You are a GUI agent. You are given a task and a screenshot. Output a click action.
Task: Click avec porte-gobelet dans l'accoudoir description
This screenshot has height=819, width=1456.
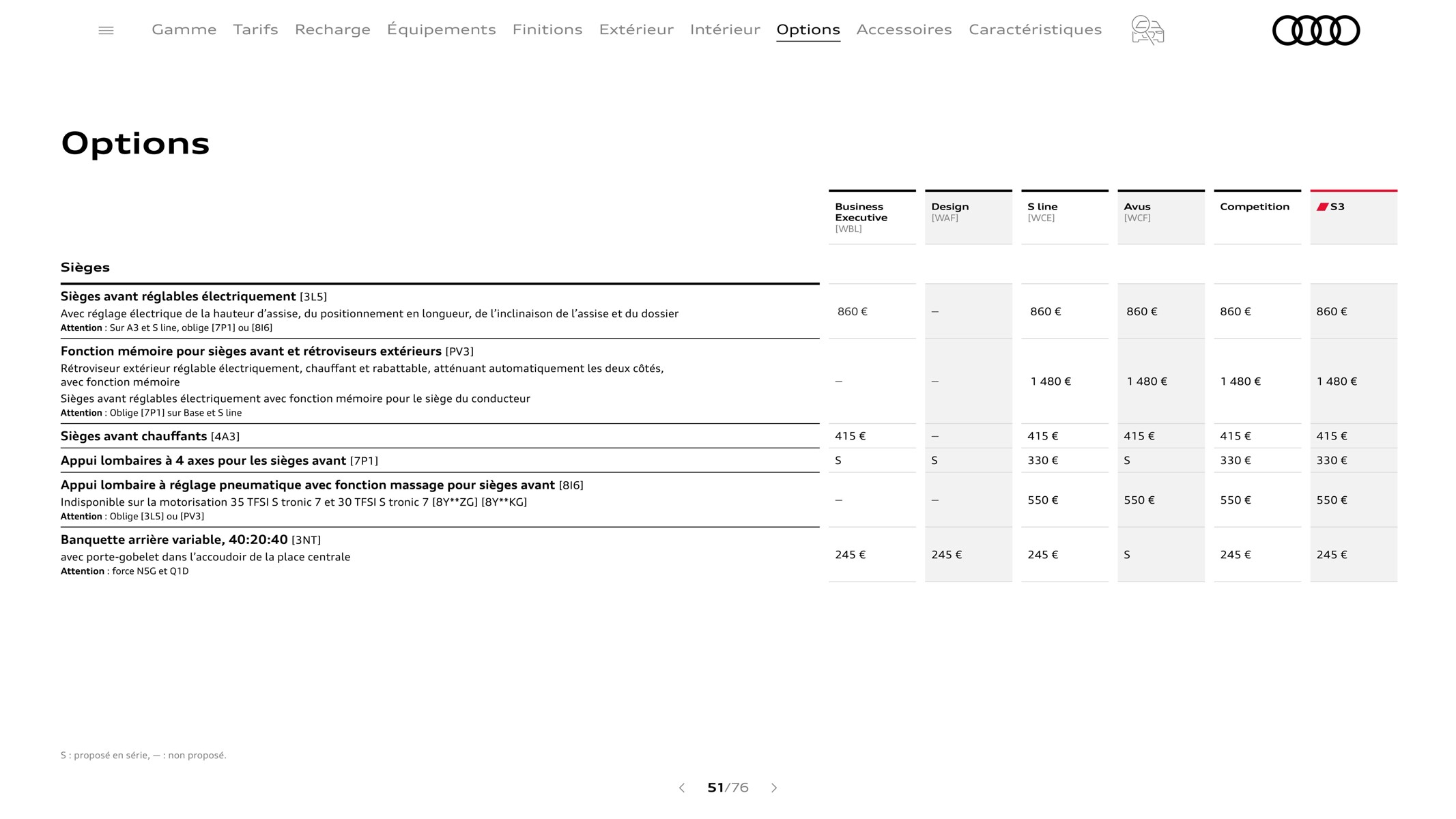pos(205,557)
